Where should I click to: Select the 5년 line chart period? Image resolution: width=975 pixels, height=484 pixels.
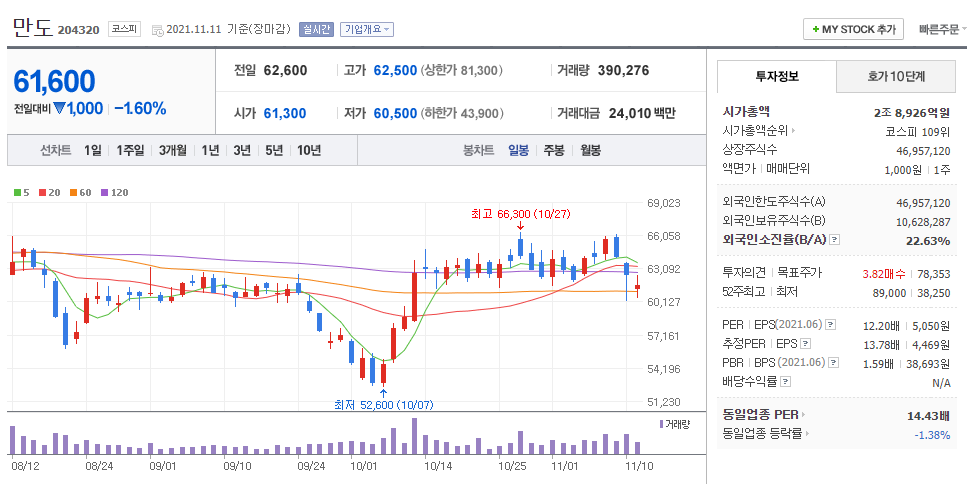274,150
